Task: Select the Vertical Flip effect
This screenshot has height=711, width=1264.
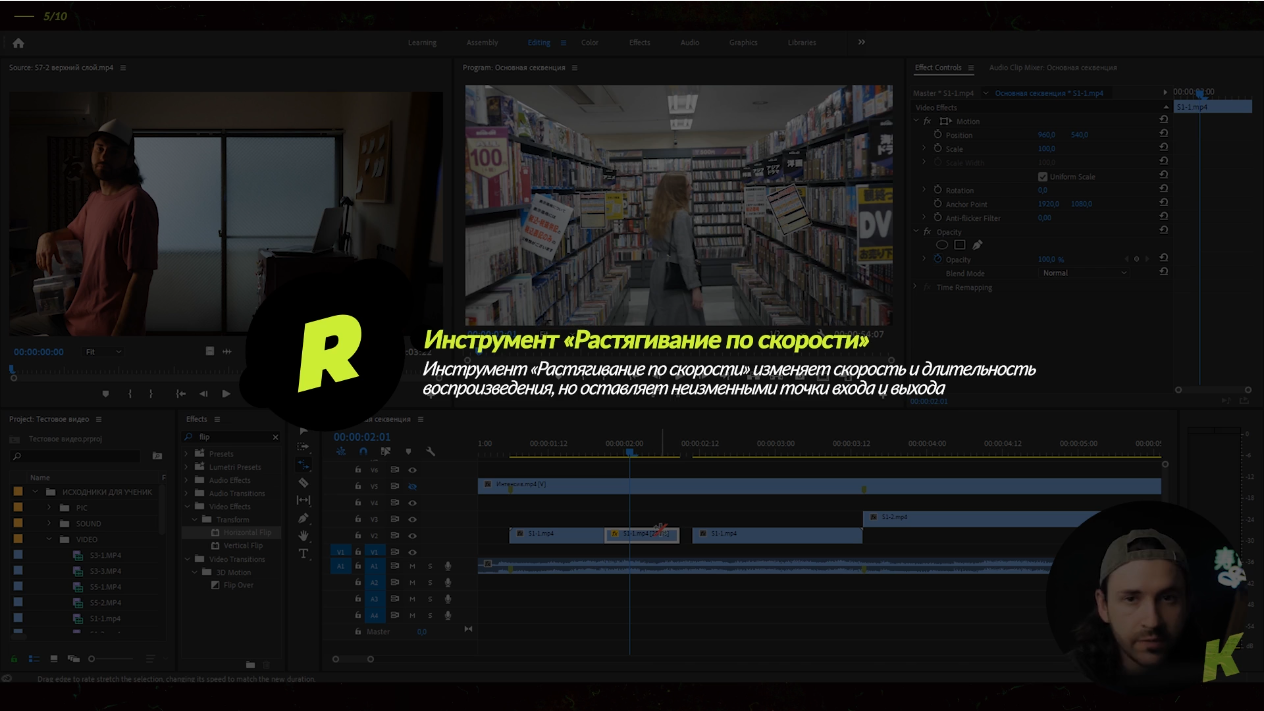Action: (243, 546)
